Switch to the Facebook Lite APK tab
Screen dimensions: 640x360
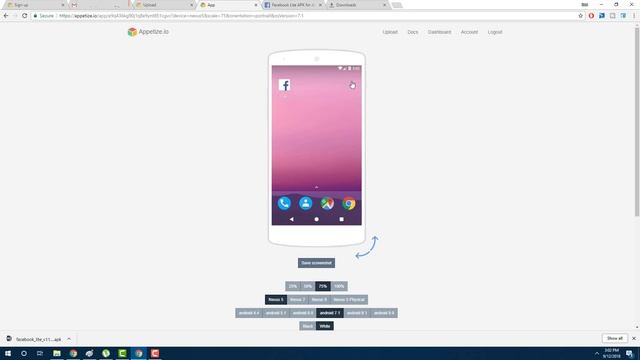click(x=292, y=5)
